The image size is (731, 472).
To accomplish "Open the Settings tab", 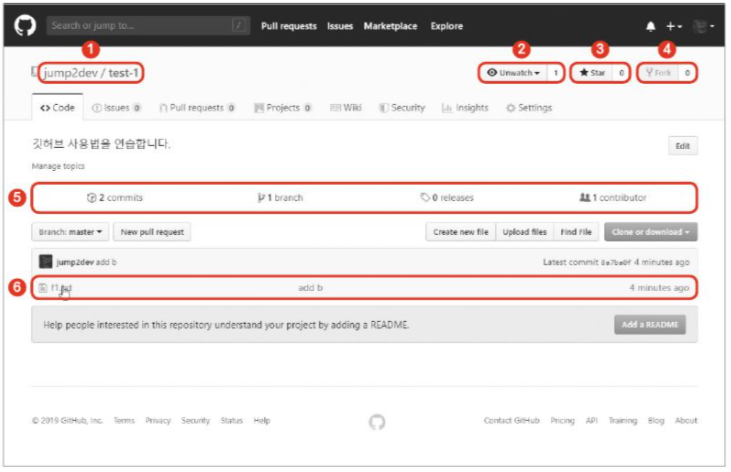I will 529,108.
